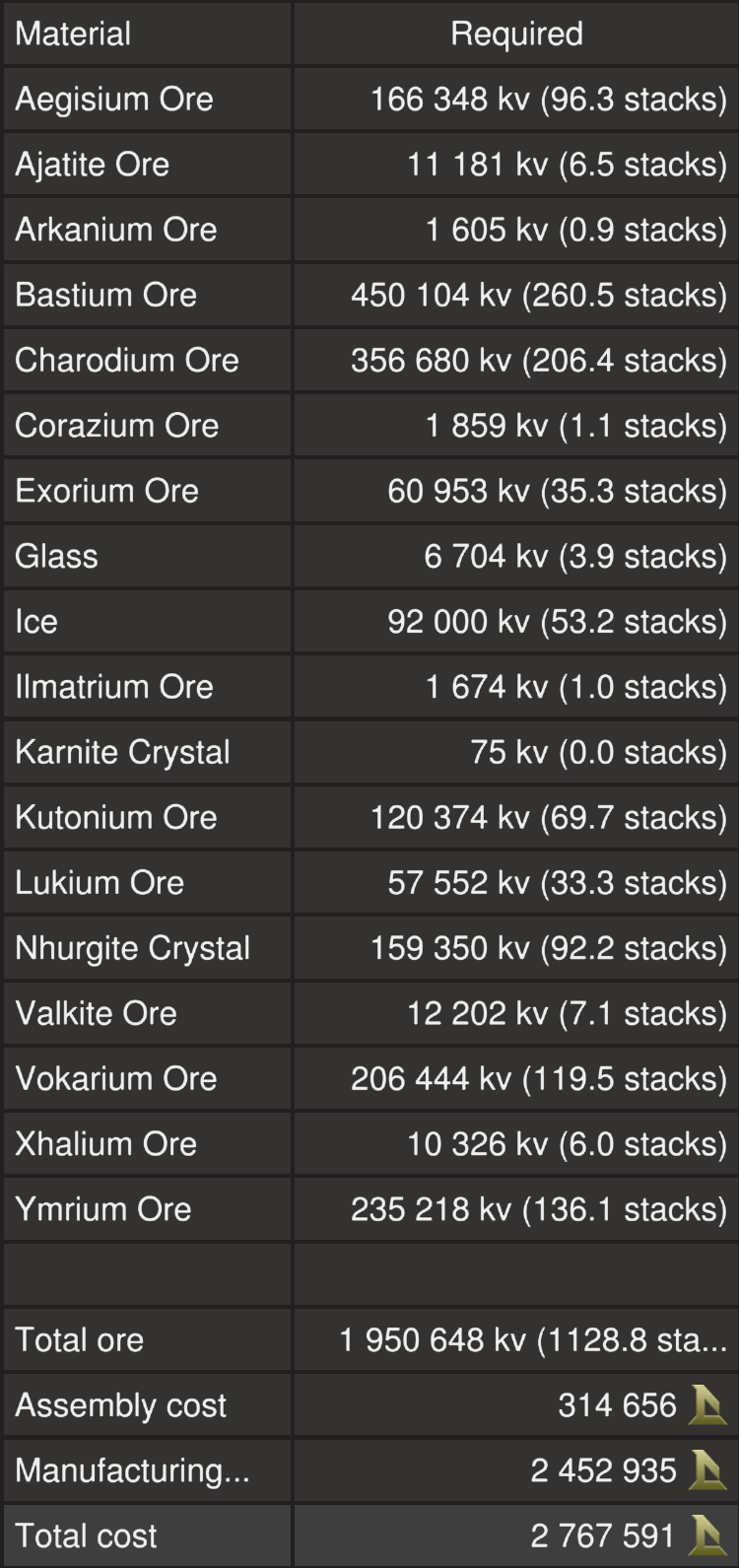Viewport: 739px width, 1568px height.
Task: Click the currency icon beside Assembly cost
Action: pos(706,1405)
